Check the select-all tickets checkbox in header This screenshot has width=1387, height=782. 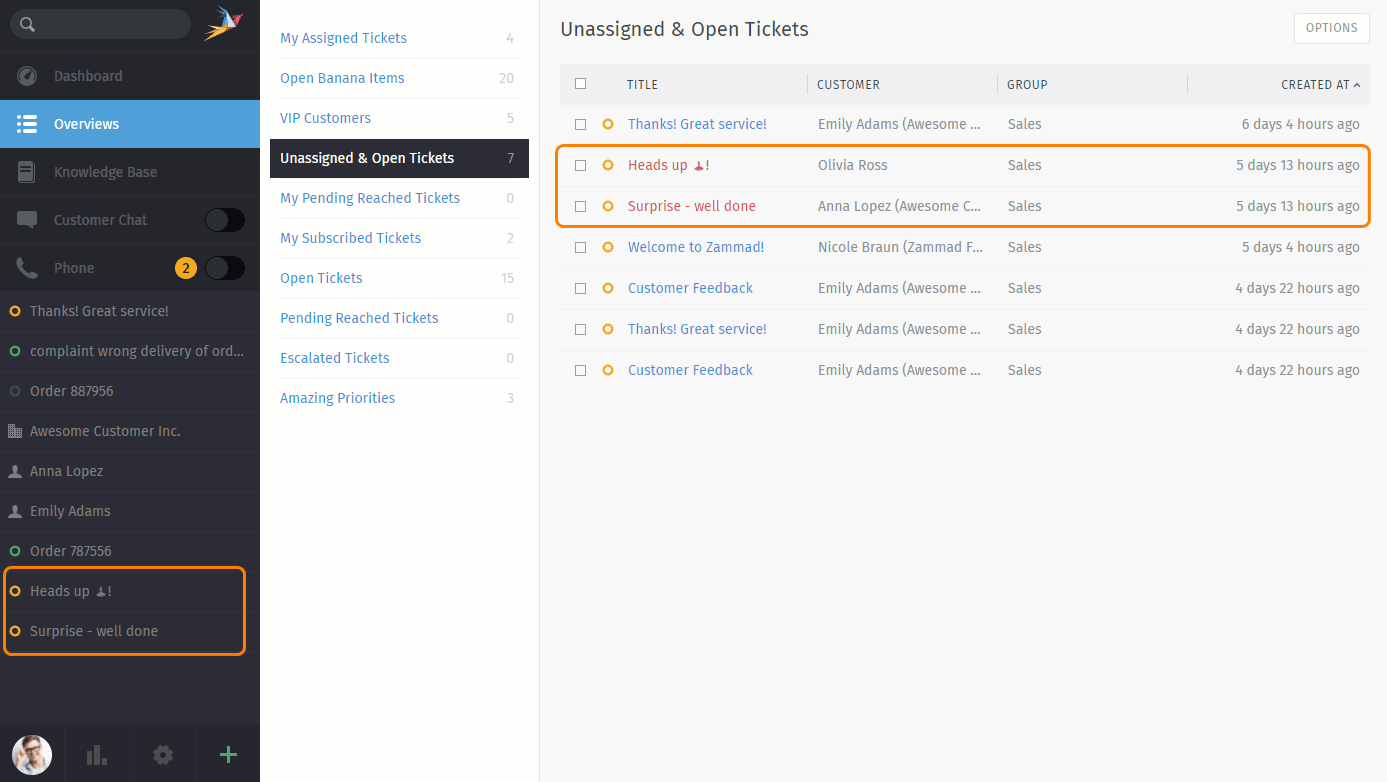coord(580,84)
